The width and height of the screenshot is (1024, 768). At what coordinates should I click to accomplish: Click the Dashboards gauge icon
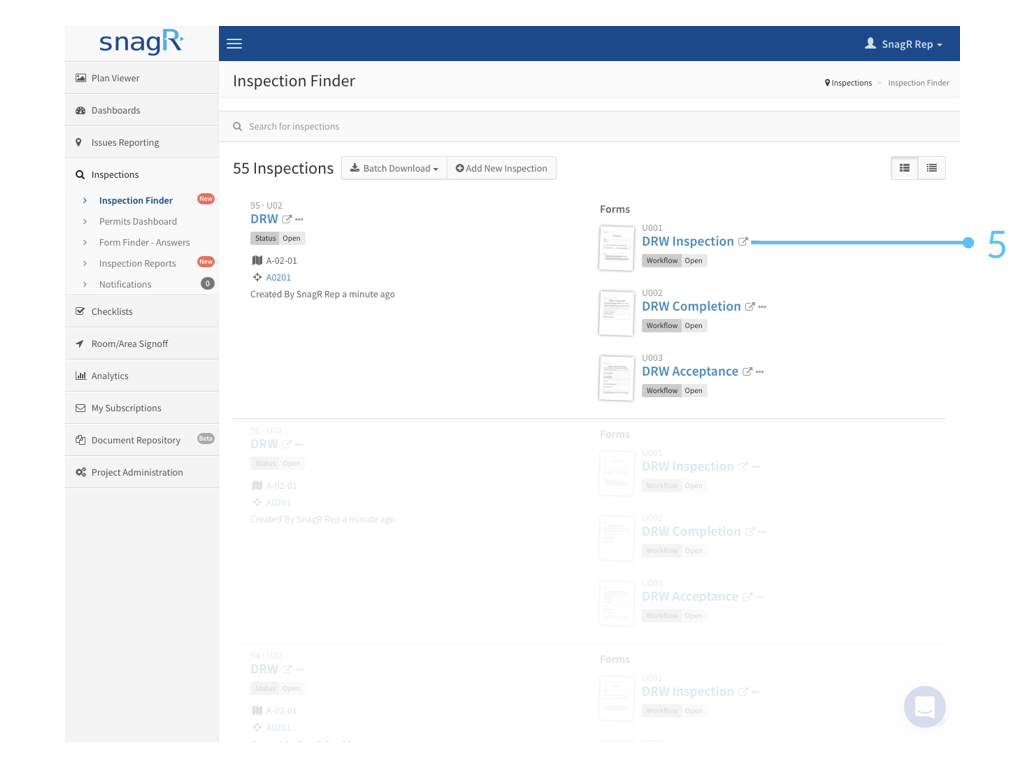pos(80,110)
